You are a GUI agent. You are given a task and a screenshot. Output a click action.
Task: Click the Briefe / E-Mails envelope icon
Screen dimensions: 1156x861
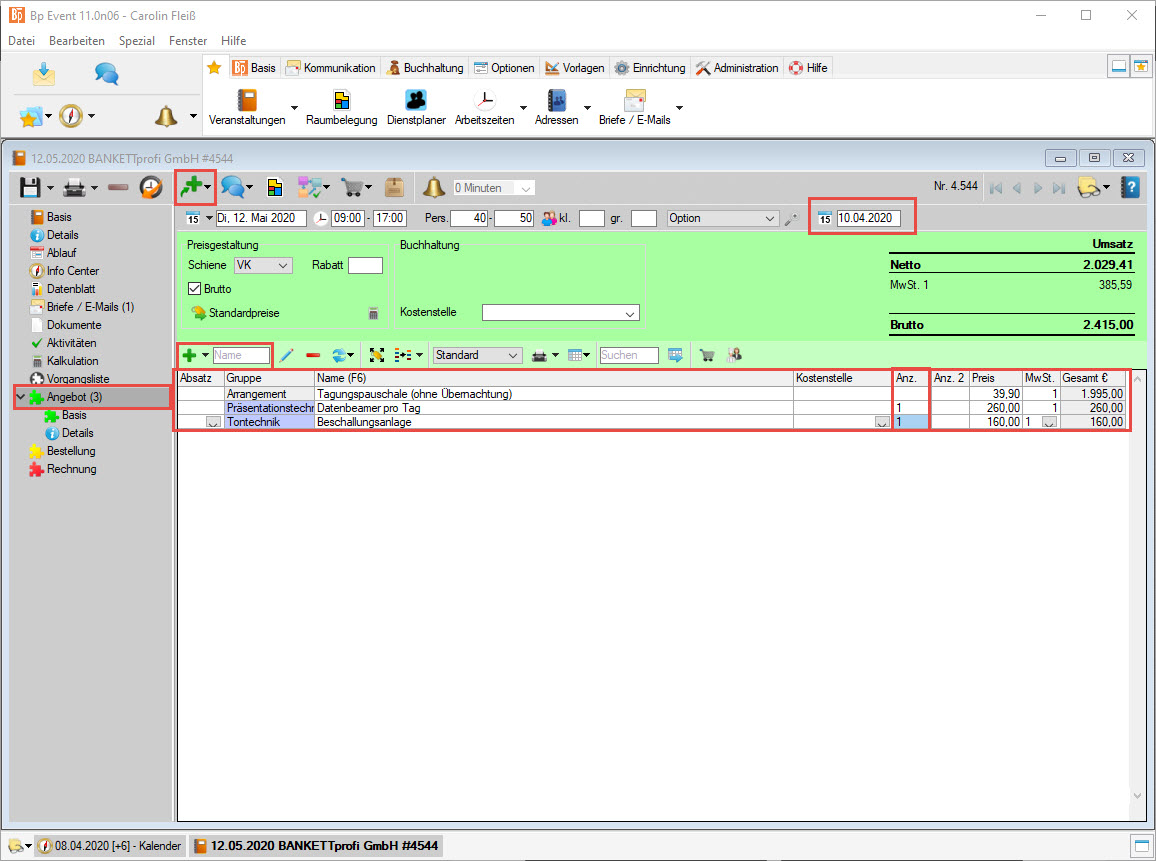tap(634, 100)
